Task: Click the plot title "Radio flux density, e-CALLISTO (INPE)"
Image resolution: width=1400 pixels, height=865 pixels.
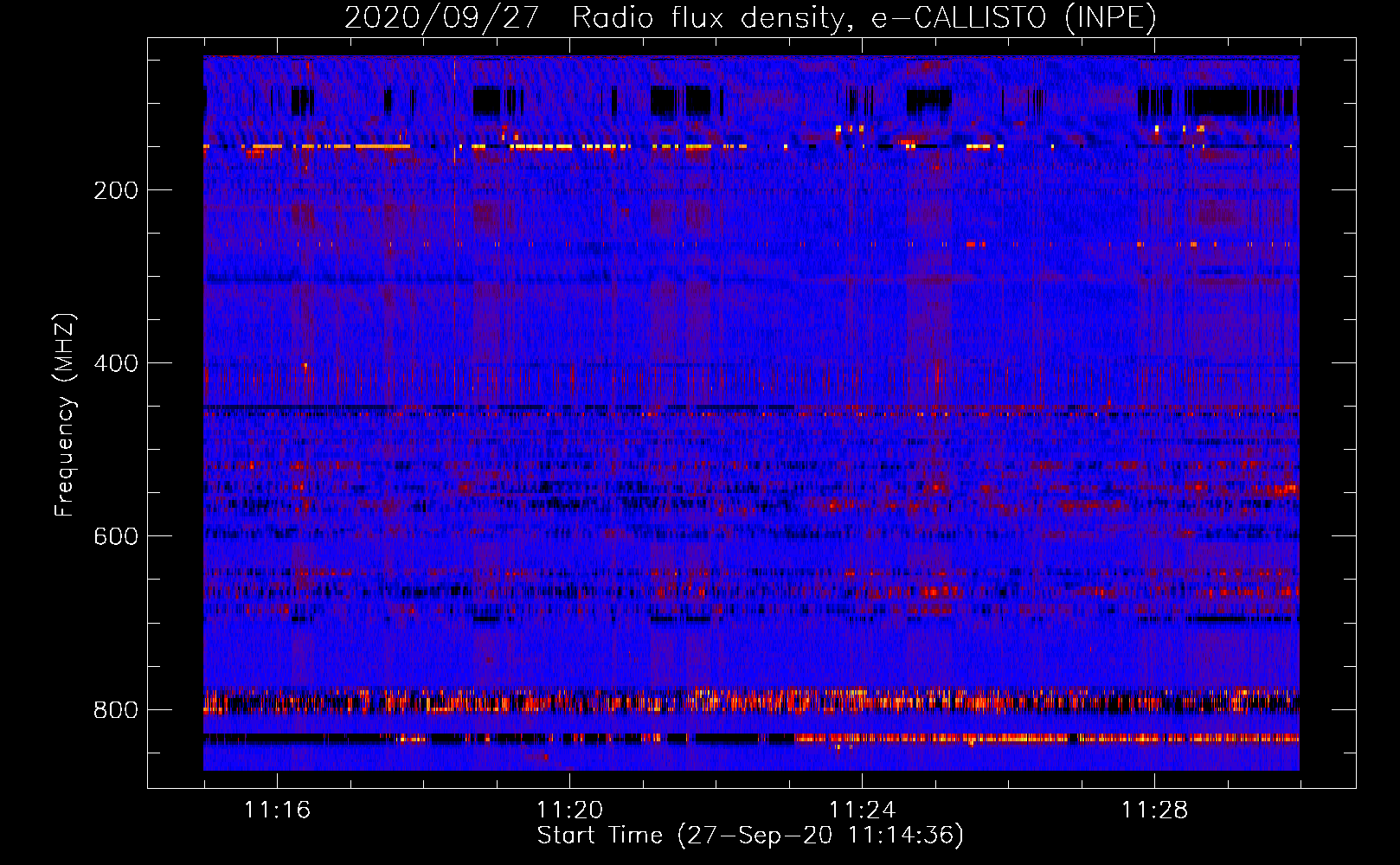Action: (x=864, y=17)
